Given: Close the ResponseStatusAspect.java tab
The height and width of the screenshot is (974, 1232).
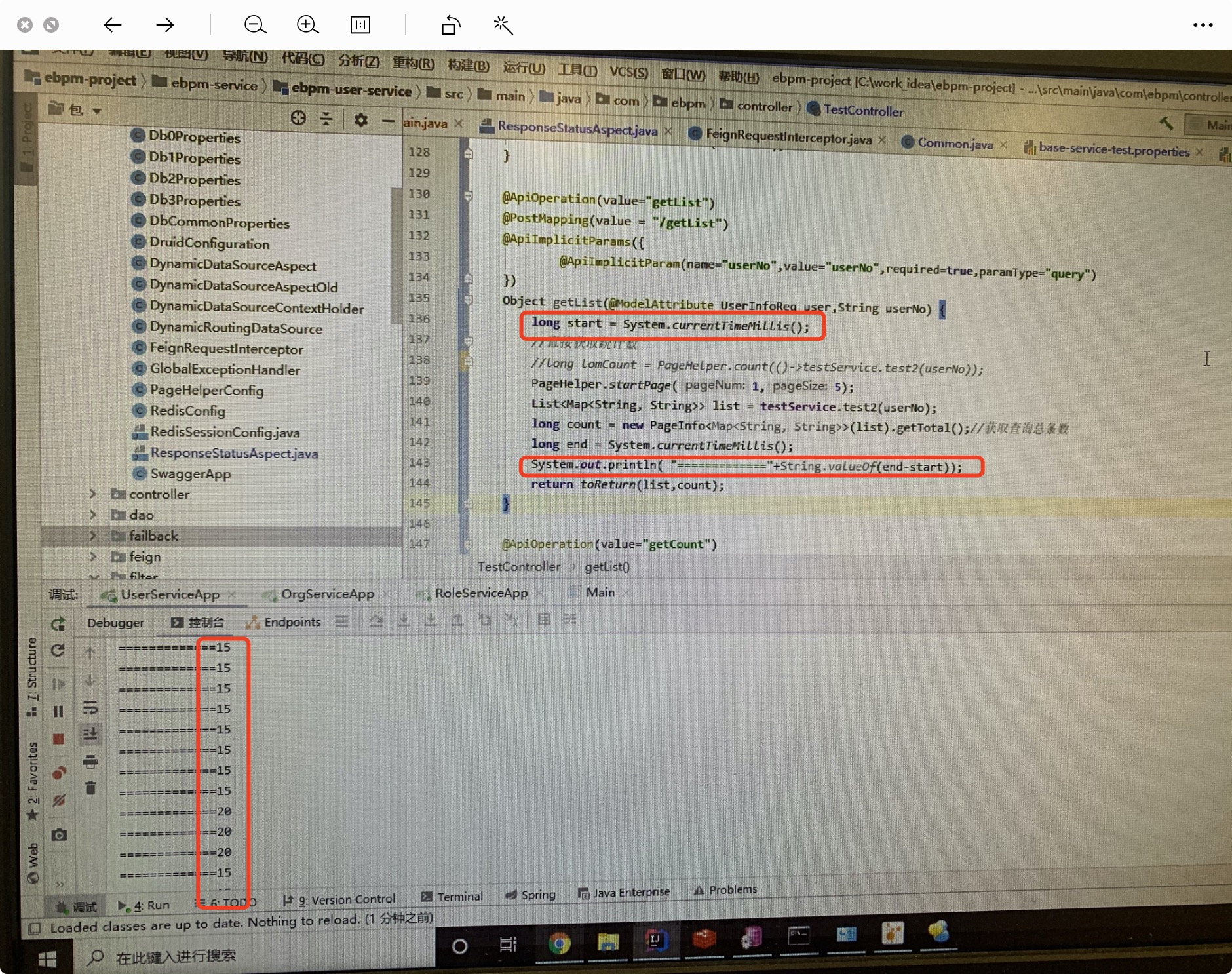Looking at the screenshot, I should 668,131.
